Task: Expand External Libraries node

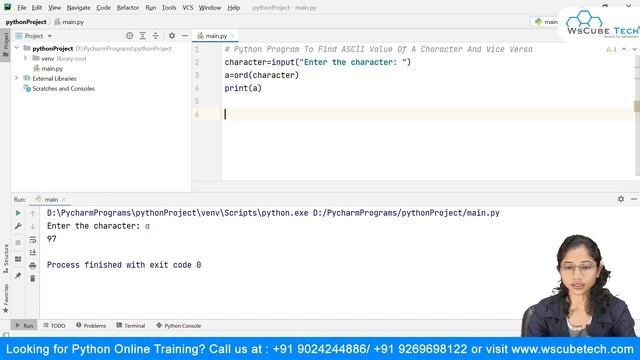Action: pos(17,78)
